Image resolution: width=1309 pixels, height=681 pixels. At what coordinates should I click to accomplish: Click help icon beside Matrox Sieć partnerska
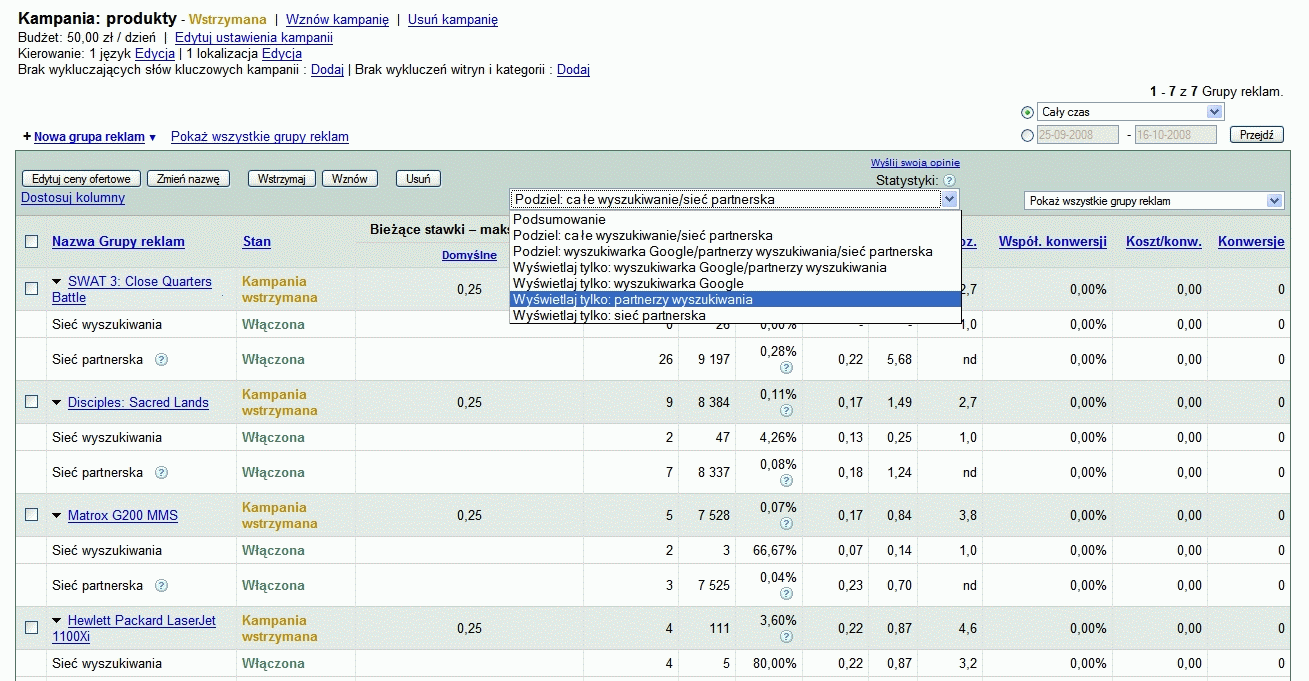pyautogui.click(x=161, y=585)
